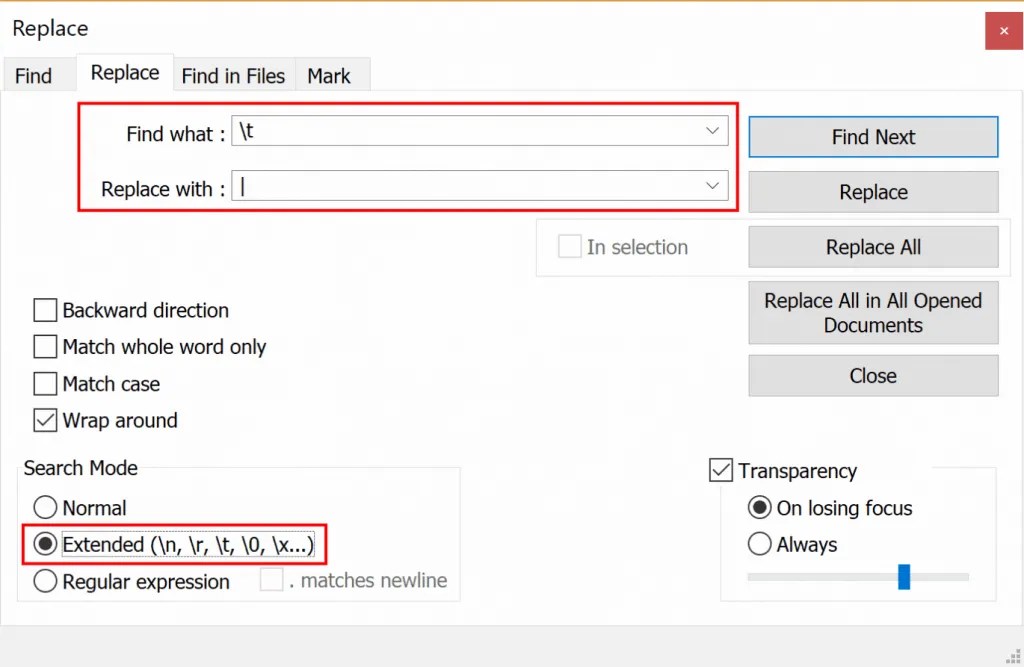The width and height of the screenshot is (1024, 667).
Task: Set transparency to Always
Action: tap(758, 544)
